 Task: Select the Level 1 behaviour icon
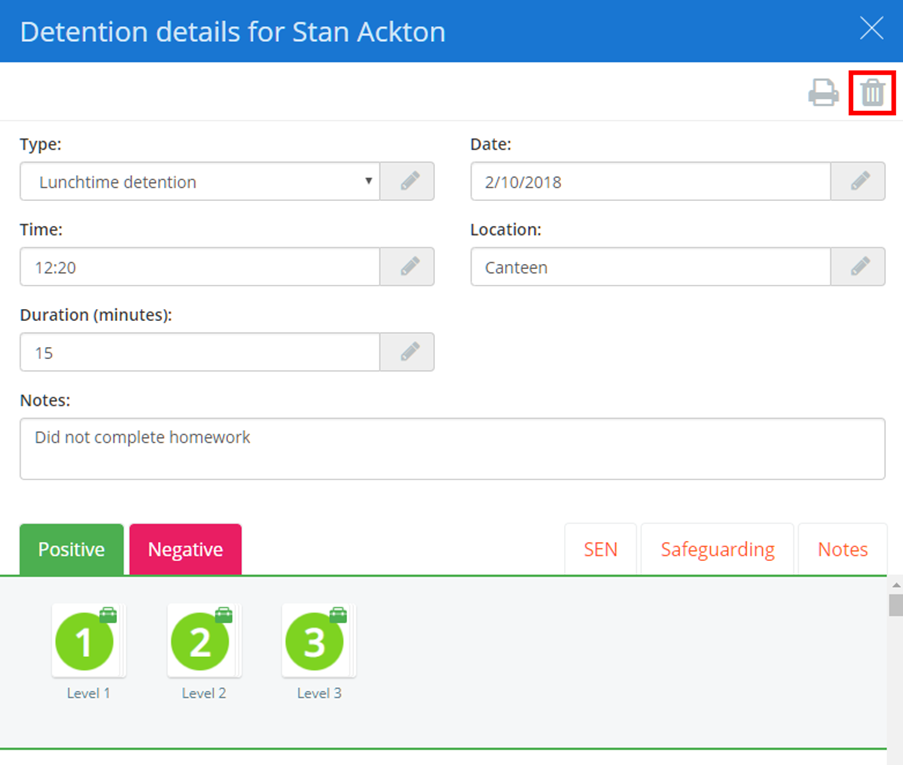coord(88,640)
